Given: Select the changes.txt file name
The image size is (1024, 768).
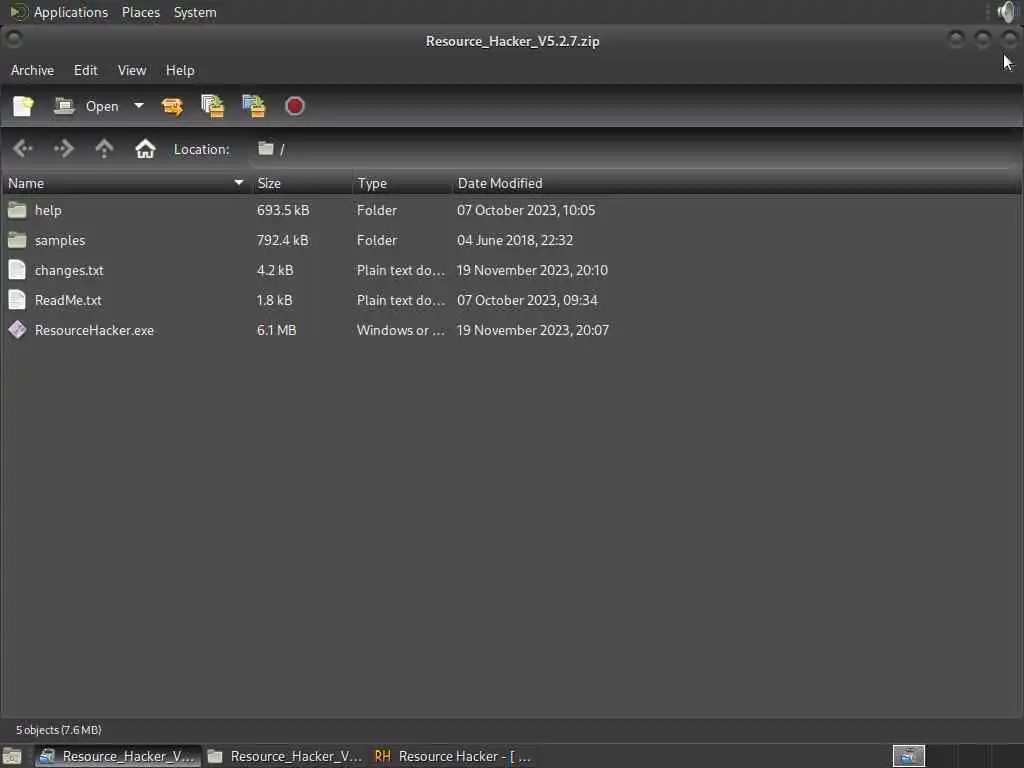Looking at the screenshot, I should click(x=69, y=270).
